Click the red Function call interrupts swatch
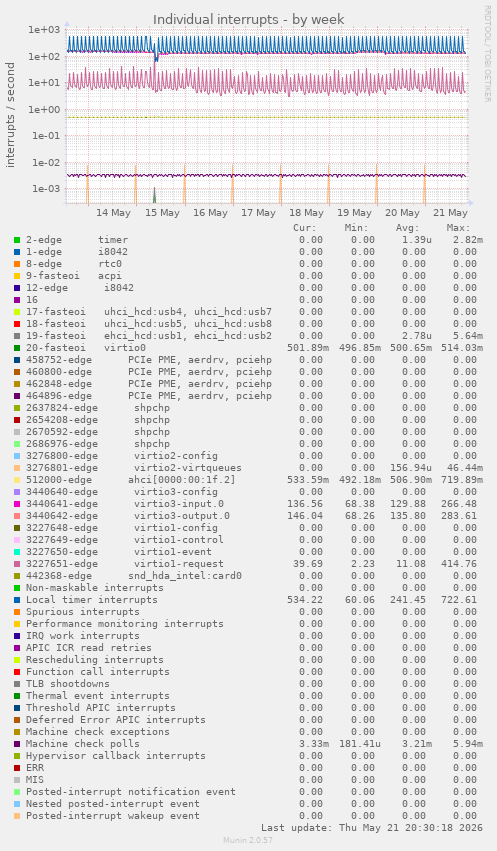Screen dimensions: 497x851 pyautogui.click(x=17, y=672)
